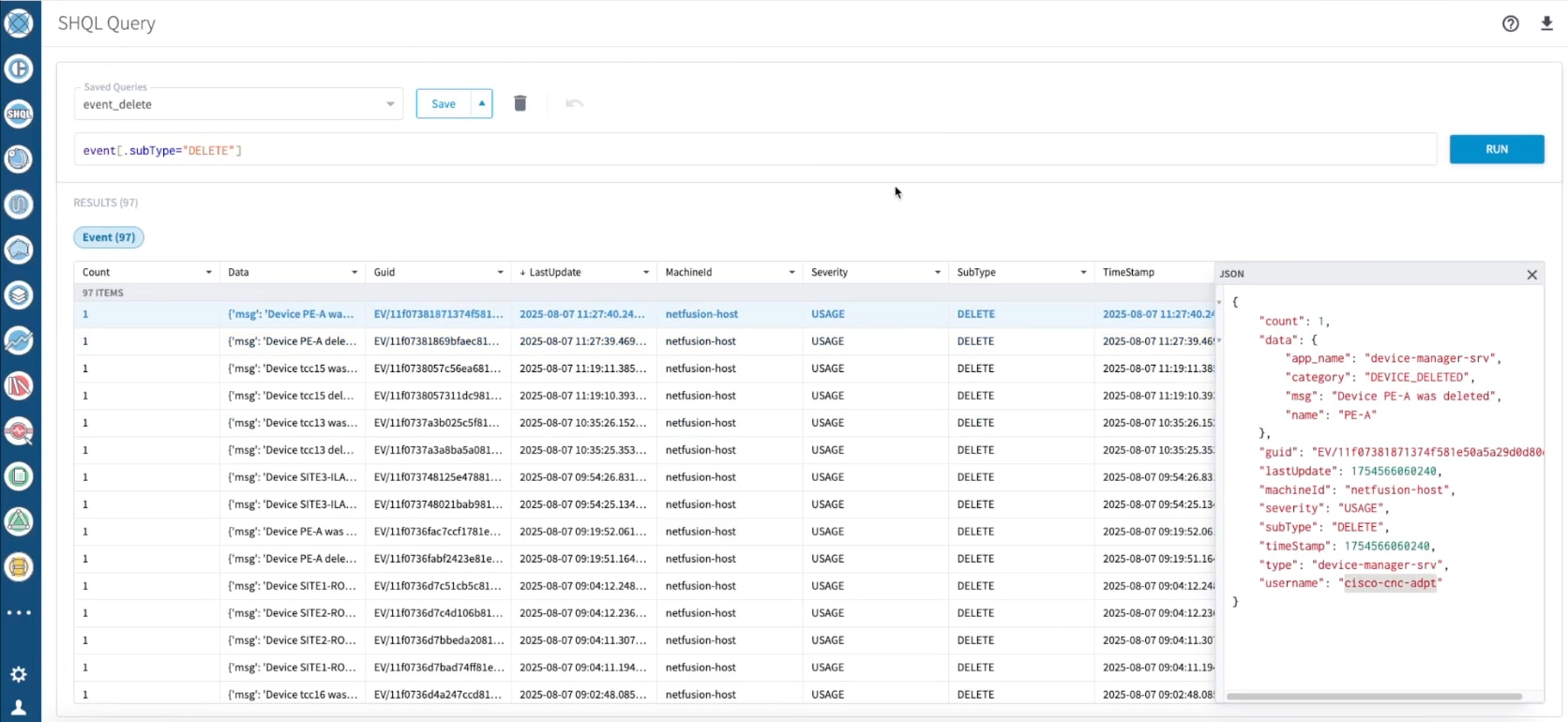Viewport: 1568px width, 722px height.
Task: Click Data cell 'Device tcc13 del...'
Action: coord(292,450)
